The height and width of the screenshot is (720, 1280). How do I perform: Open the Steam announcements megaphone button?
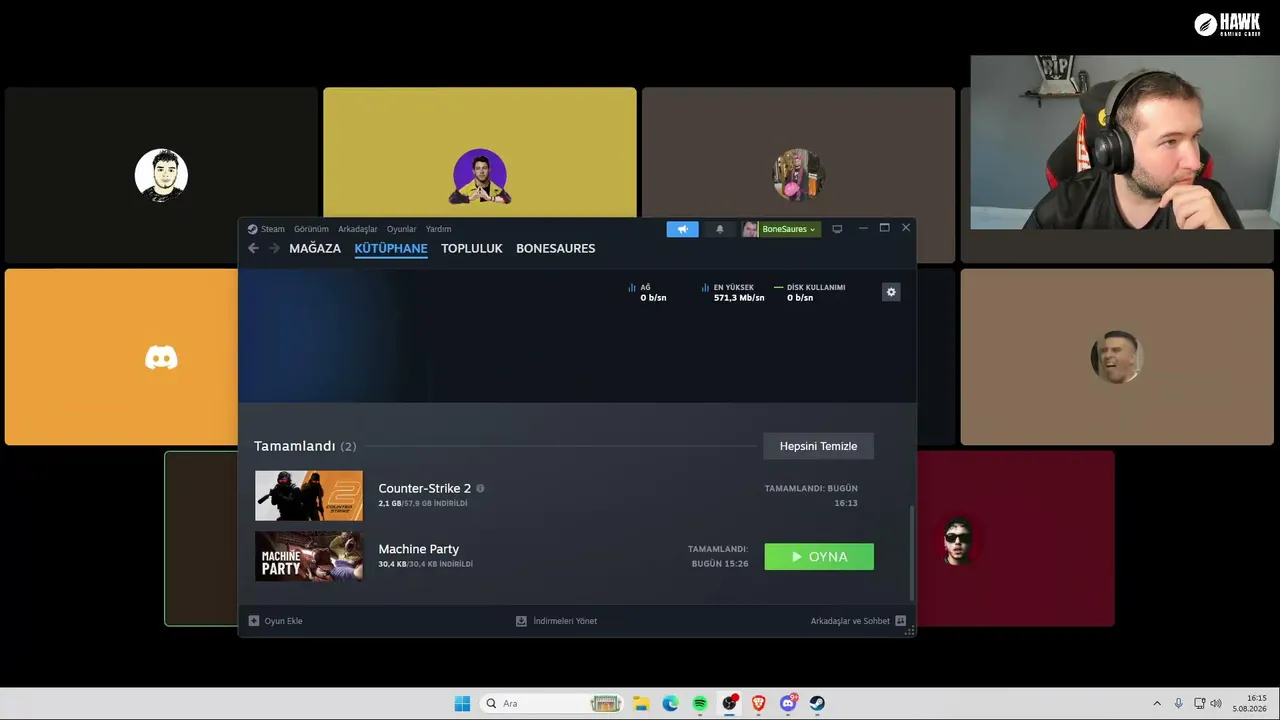(x=682, y=229)
